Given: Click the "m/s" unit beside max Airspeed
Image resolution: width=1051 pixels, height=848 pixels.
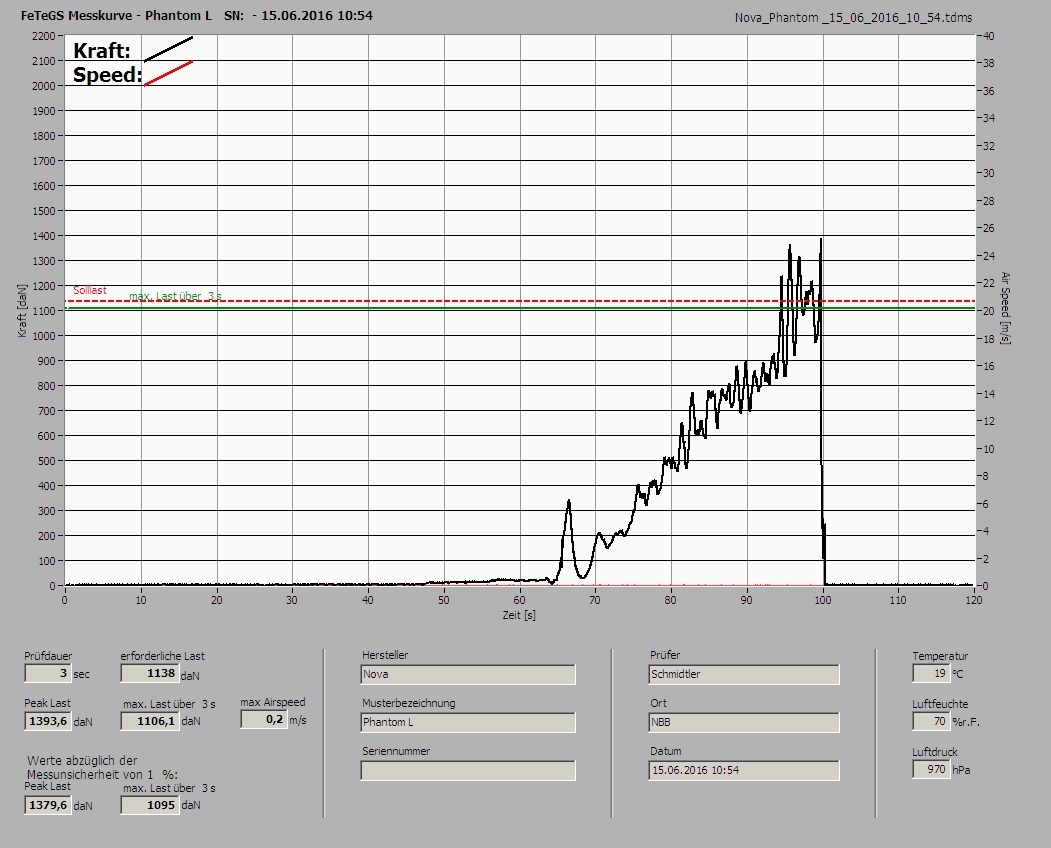Looking at the screenshot, I should [x=298, y=721].
